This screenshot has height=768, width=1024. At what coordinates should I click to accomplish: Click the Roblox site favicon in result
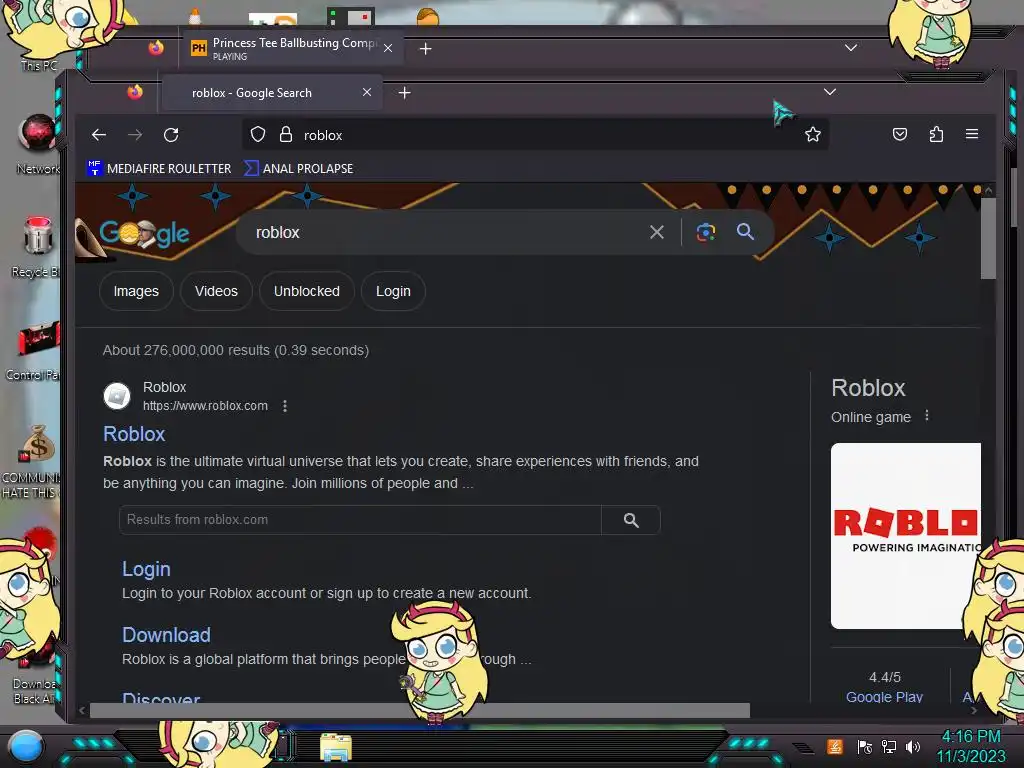(117, 396)
